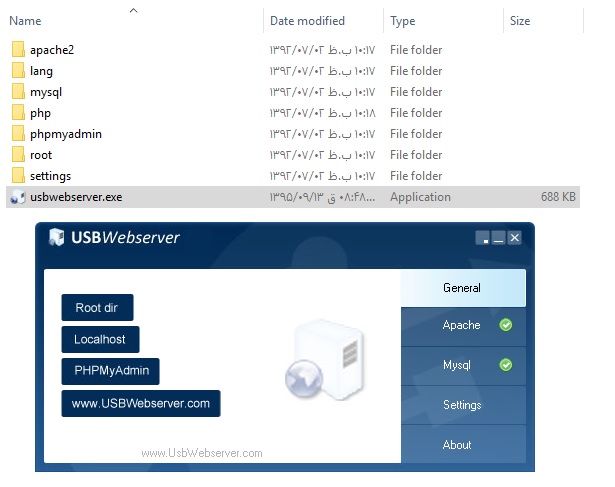Click the USBWebserver logo icon in title bar
Image resolution: width=615 pixels, height=487 pixels.
pyautogui.click(x=57, y=238)
